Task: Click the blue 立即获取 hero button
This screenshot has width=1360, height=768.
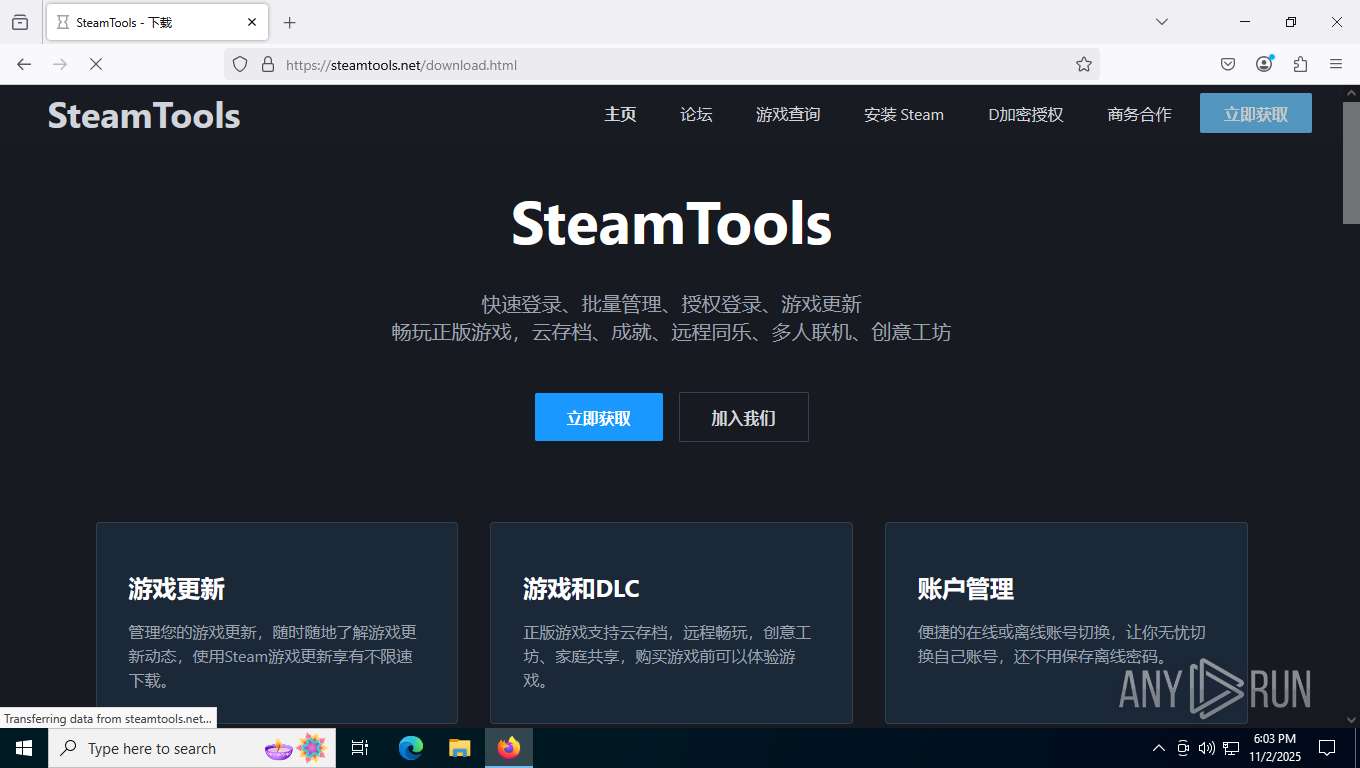Action: 599,417
